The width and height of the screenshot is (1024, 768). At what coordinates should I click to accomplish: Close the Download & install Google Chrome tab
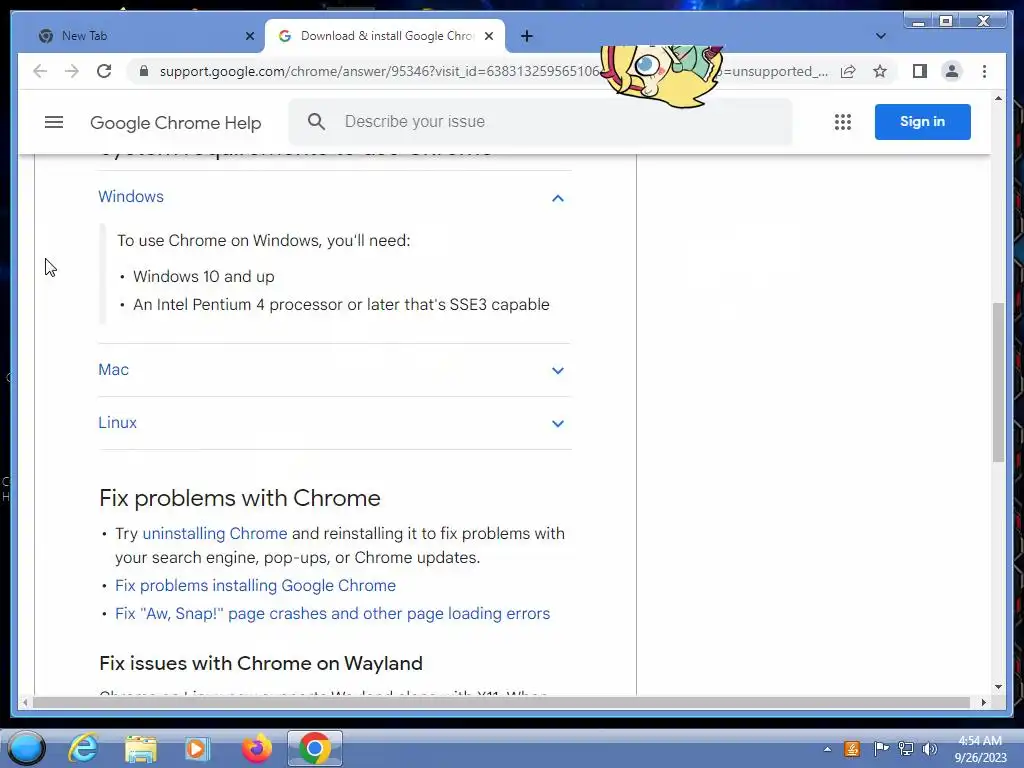(x=488, y=36)
